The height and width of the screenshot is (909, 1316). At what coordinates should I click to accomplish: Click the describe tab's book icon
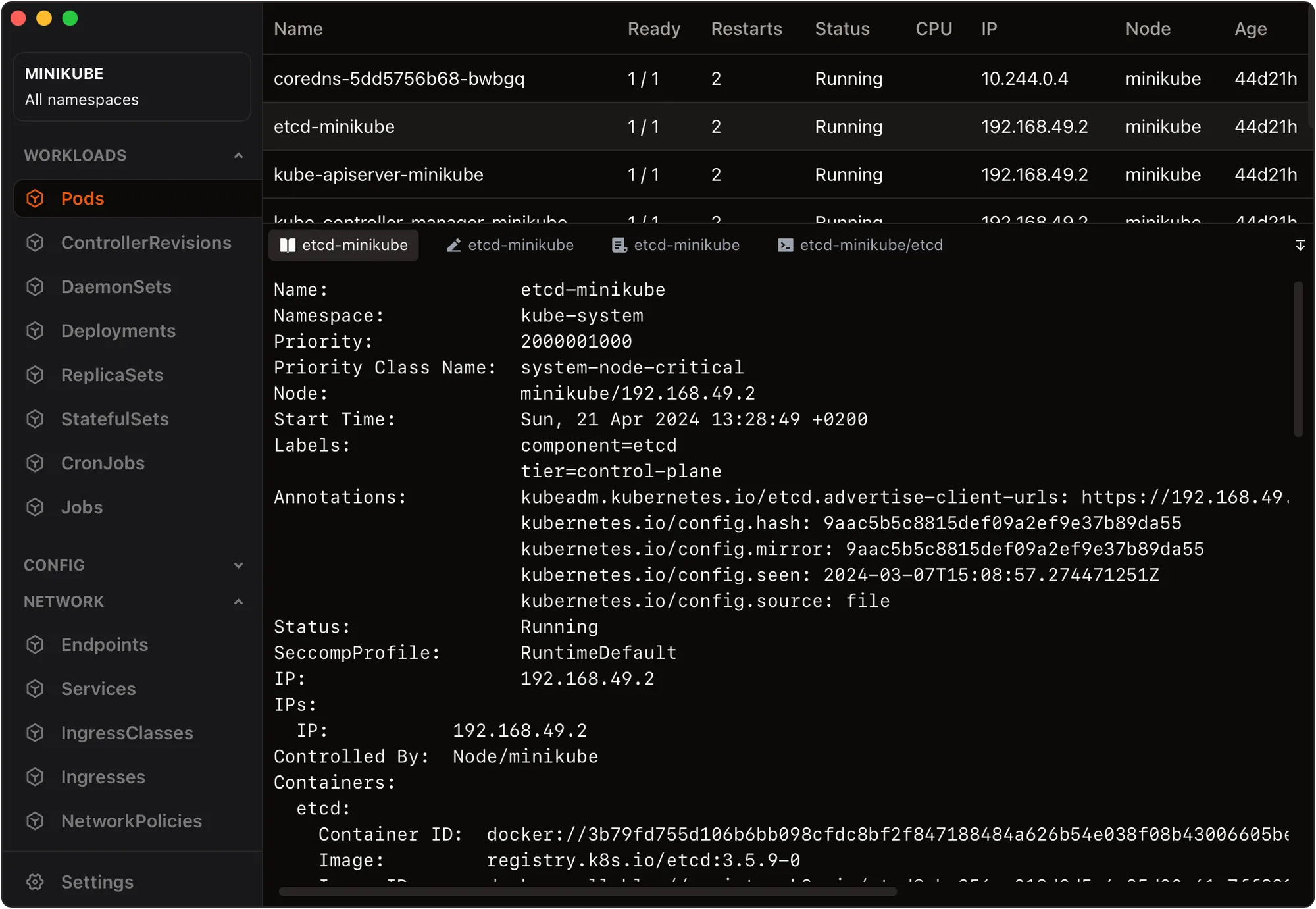pos(288,245)
